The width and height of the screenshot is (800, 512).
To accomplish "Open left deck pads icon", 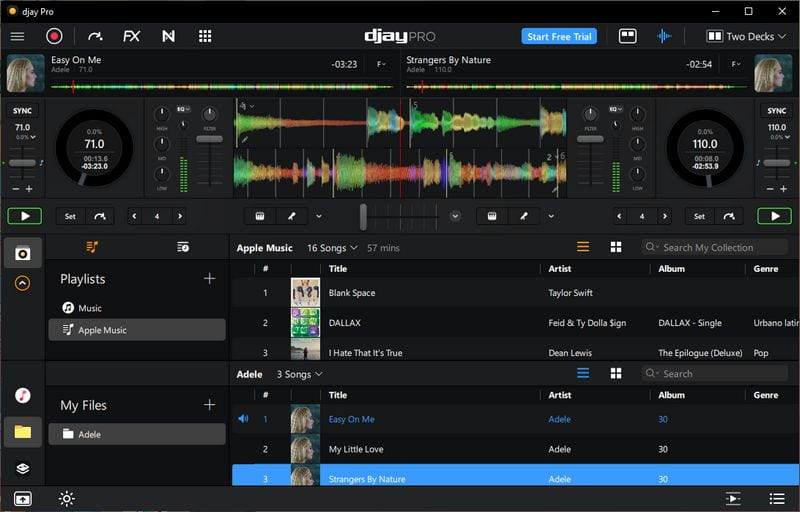I will coord(260,216).
